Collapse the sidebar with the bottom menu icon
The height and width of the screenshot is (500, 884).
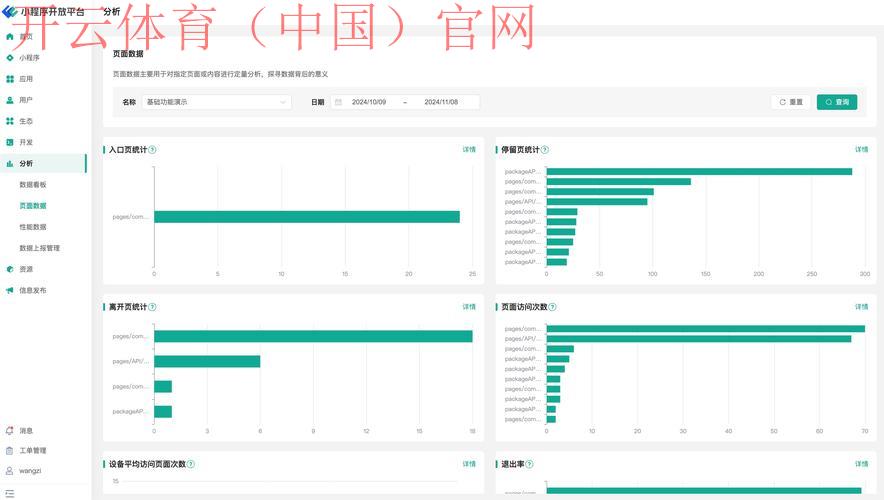click(x=10, y=493)
